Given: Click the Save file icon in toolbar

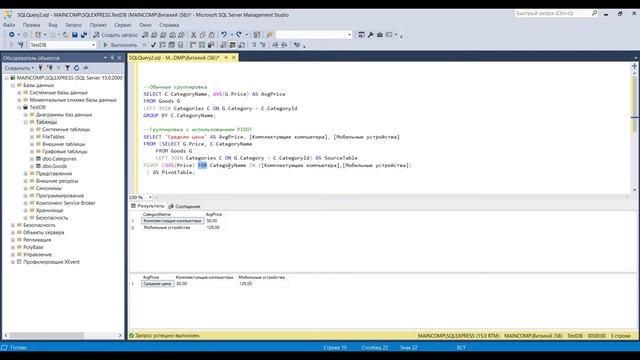Looking at the screenshot, I should pos(75,35).
